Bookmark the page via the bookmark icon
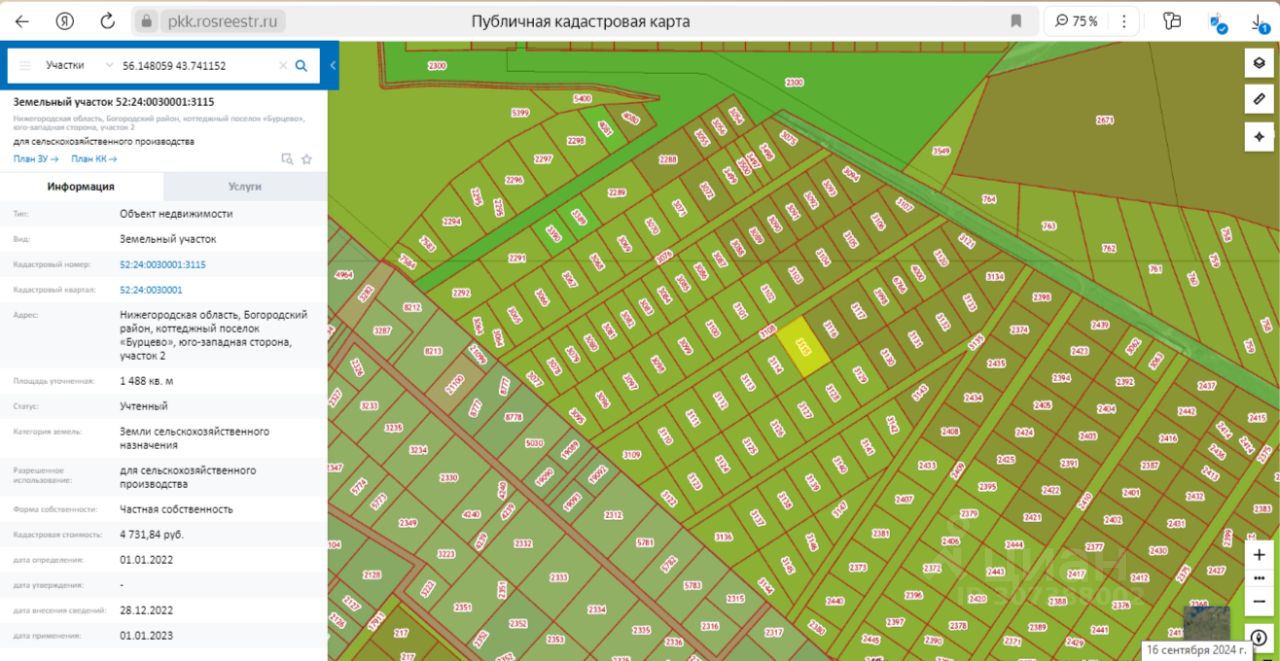The height and width of the screenshot is (661, 1280). tap(1016, 21)
